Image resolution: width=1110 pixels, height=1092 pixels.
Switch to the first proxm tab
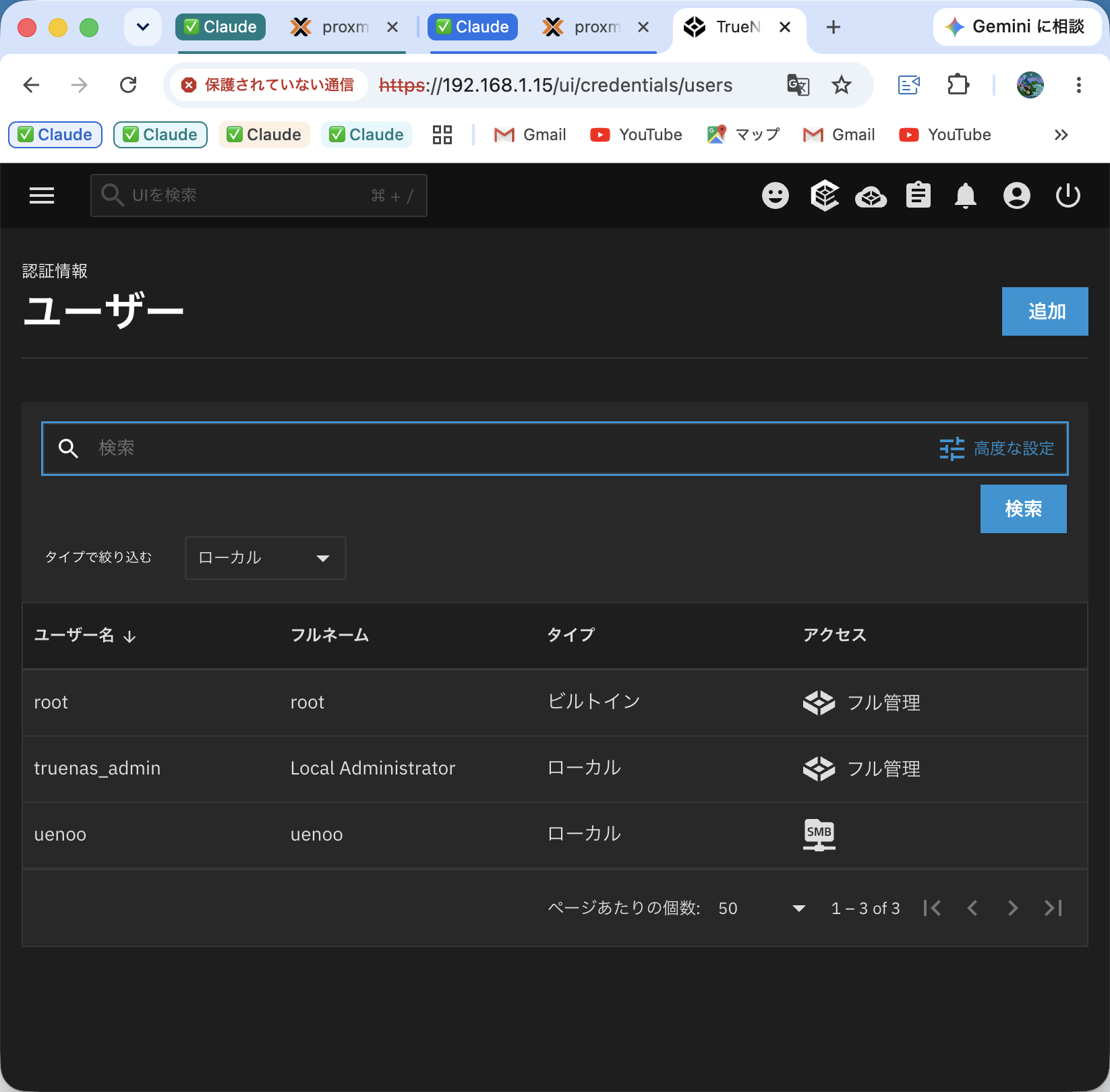345,27
